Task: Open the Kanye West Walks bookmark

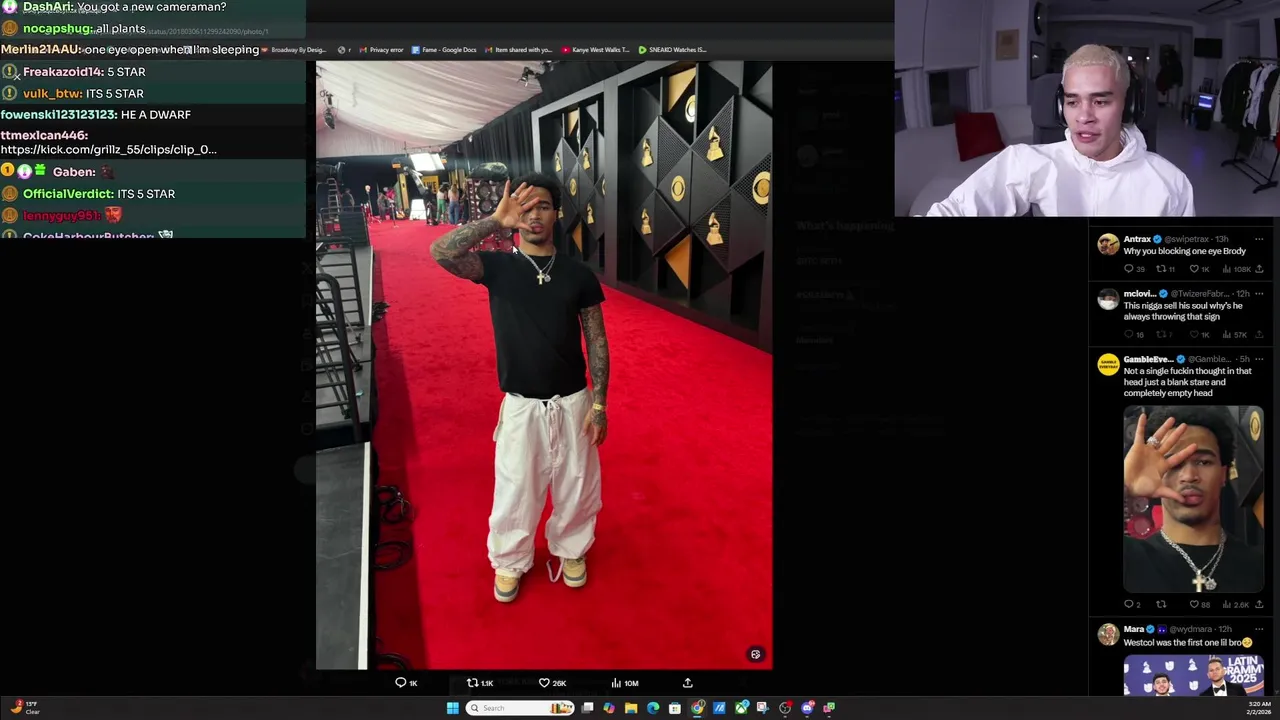Action: click(595, 50)
